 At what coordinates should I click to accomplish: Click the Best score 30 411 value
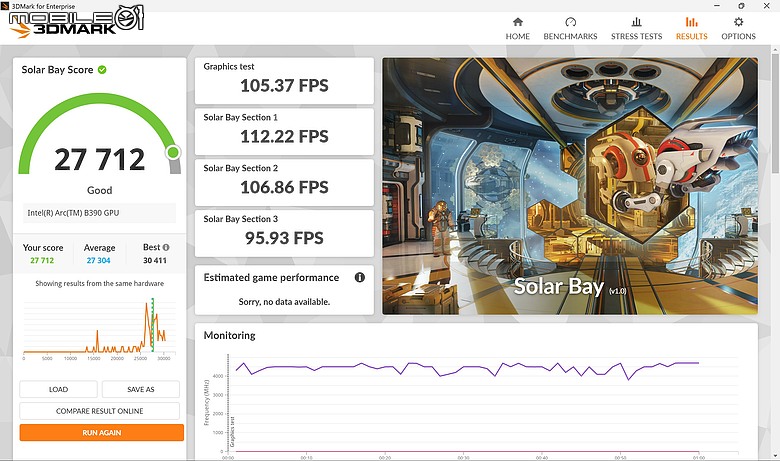click(x=155, y=260)
